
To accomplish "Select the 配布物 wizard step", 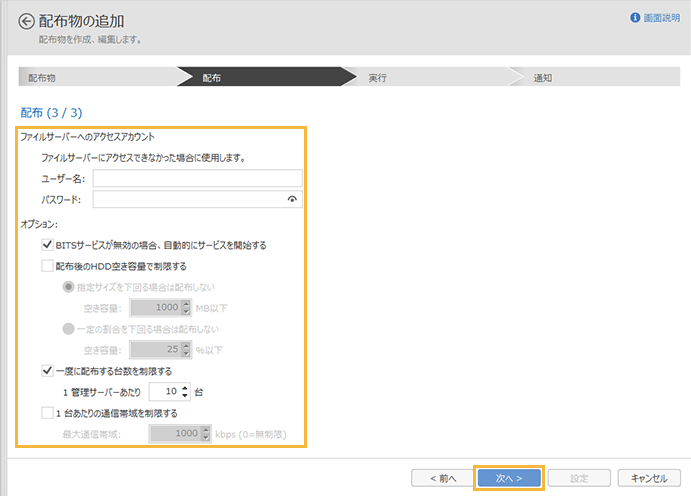I will 98,77.
